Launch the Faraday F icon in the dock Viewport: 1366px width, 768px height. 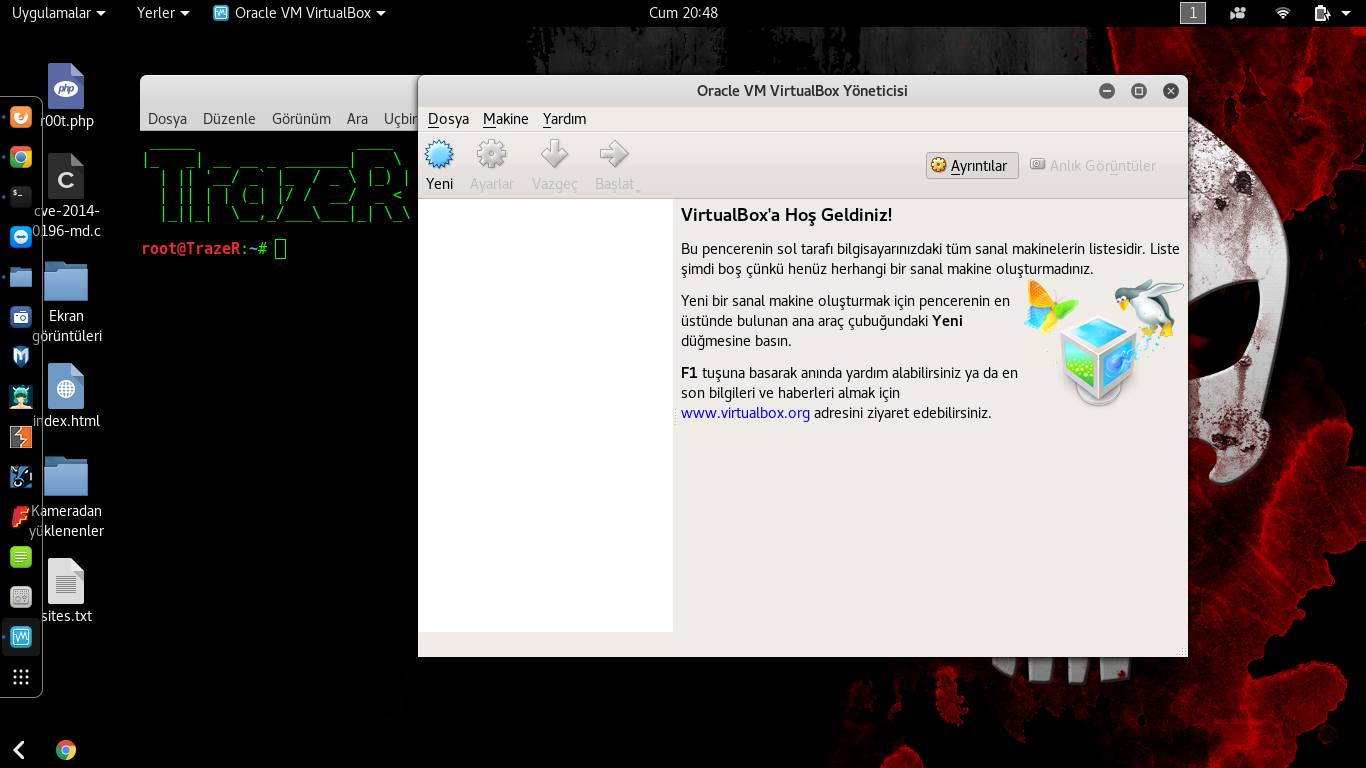[x=21, y=517]
